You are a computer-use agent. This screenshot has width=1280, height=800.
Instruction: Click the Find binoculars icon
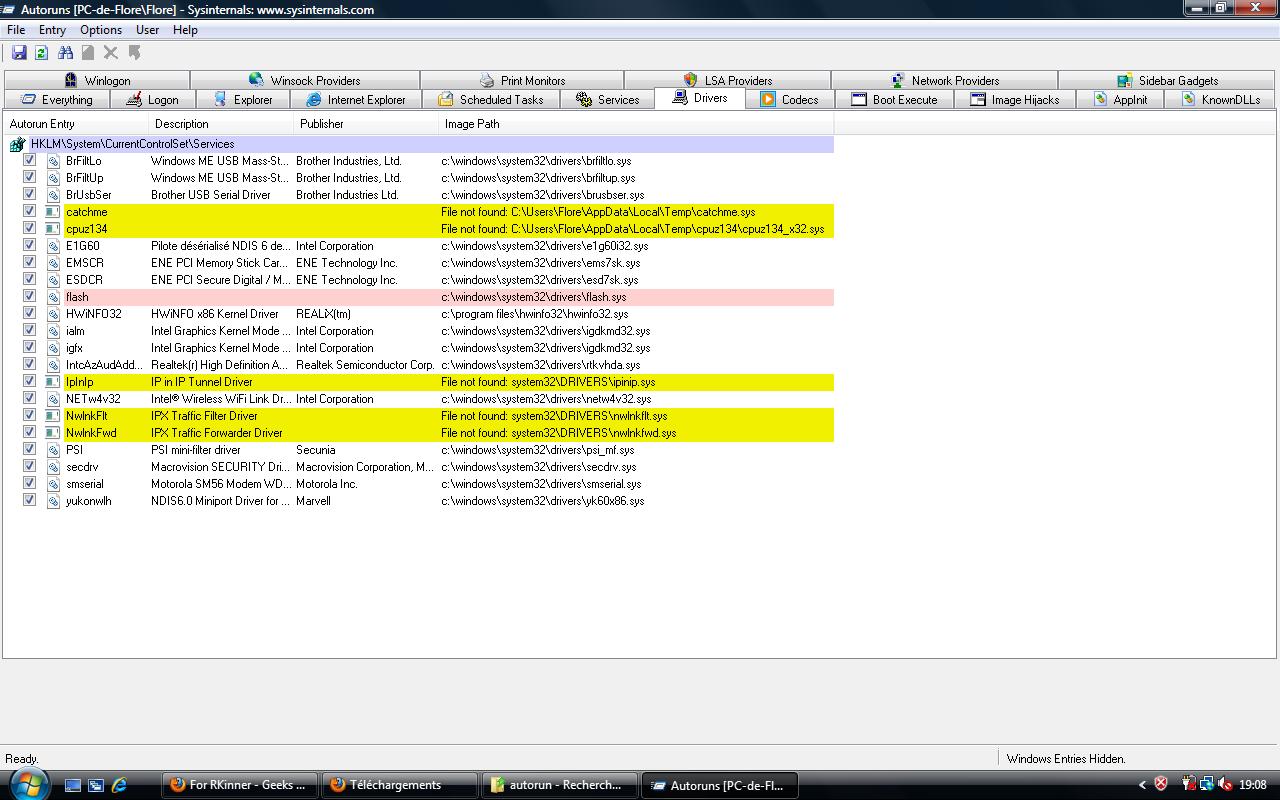pos(65,52)
